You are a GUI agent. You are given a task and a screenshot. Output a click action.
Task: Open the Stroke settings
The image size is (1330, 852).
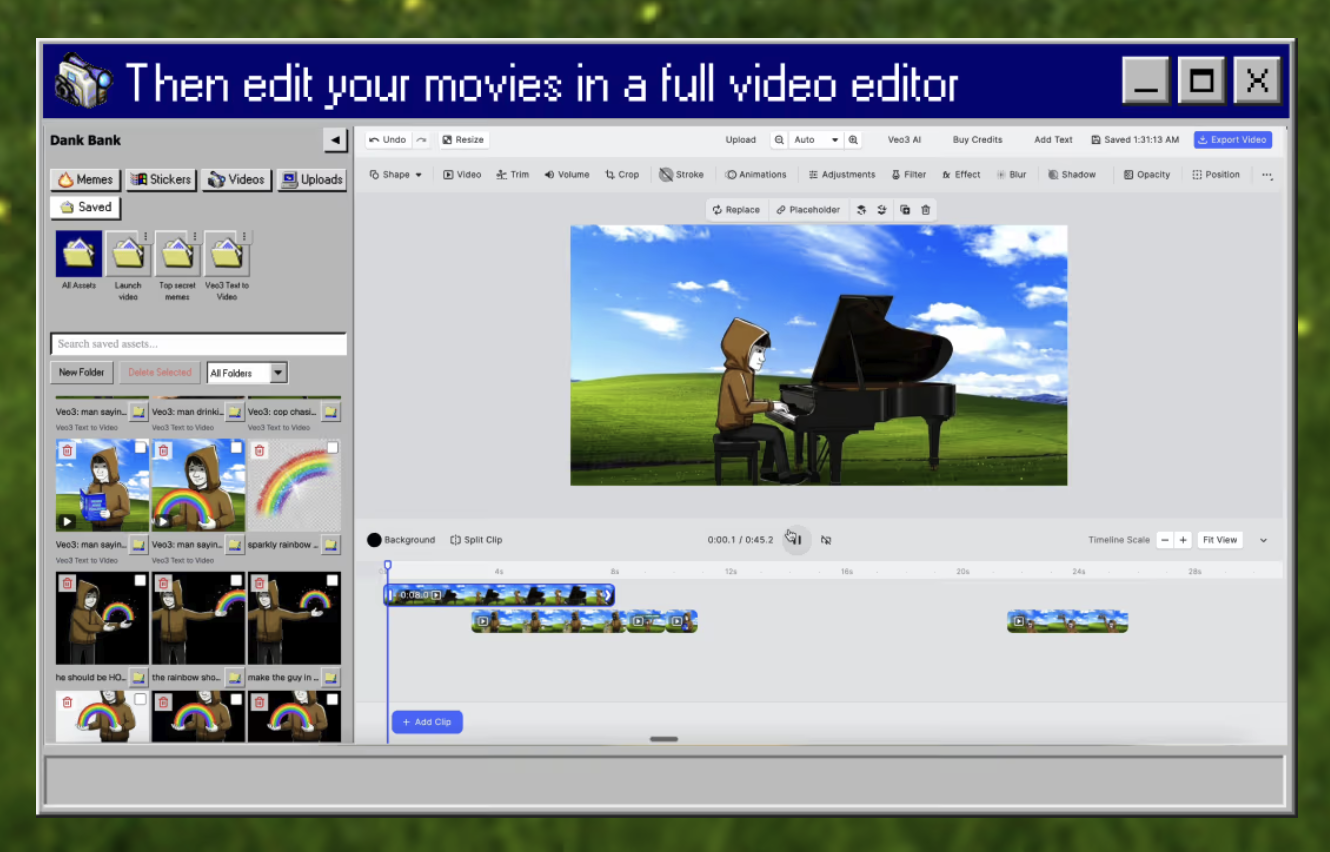[x=682, y=174]
